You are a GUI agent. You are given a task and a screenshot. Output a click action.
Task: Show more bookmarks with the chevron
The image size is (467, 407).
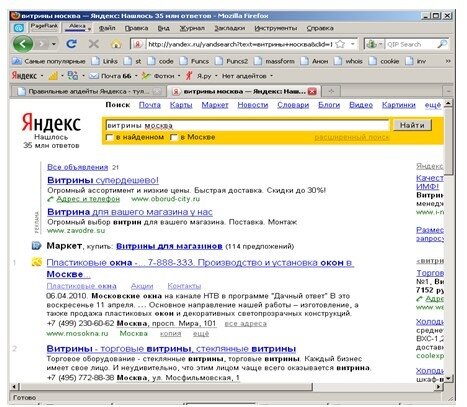click(x=448, y=61)
